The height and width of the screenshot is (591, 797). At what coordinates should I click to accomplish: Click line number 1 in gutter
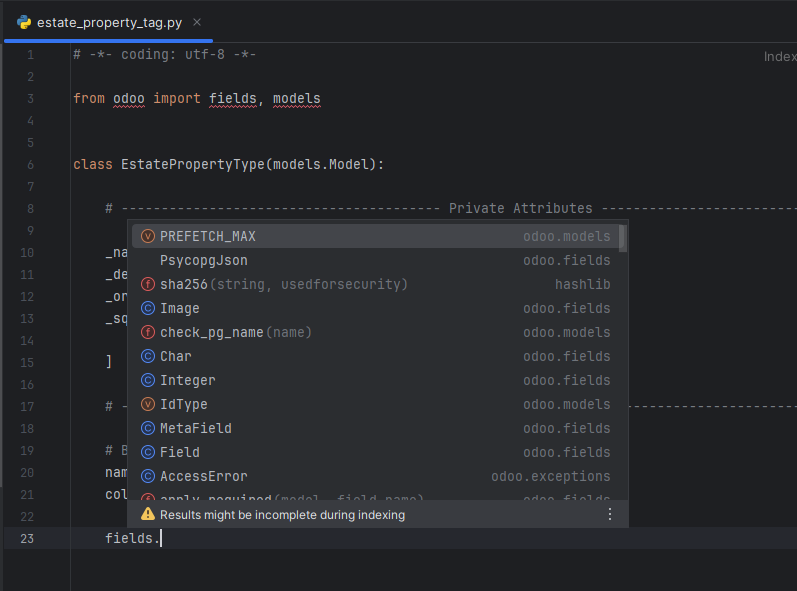click(30, 55)
